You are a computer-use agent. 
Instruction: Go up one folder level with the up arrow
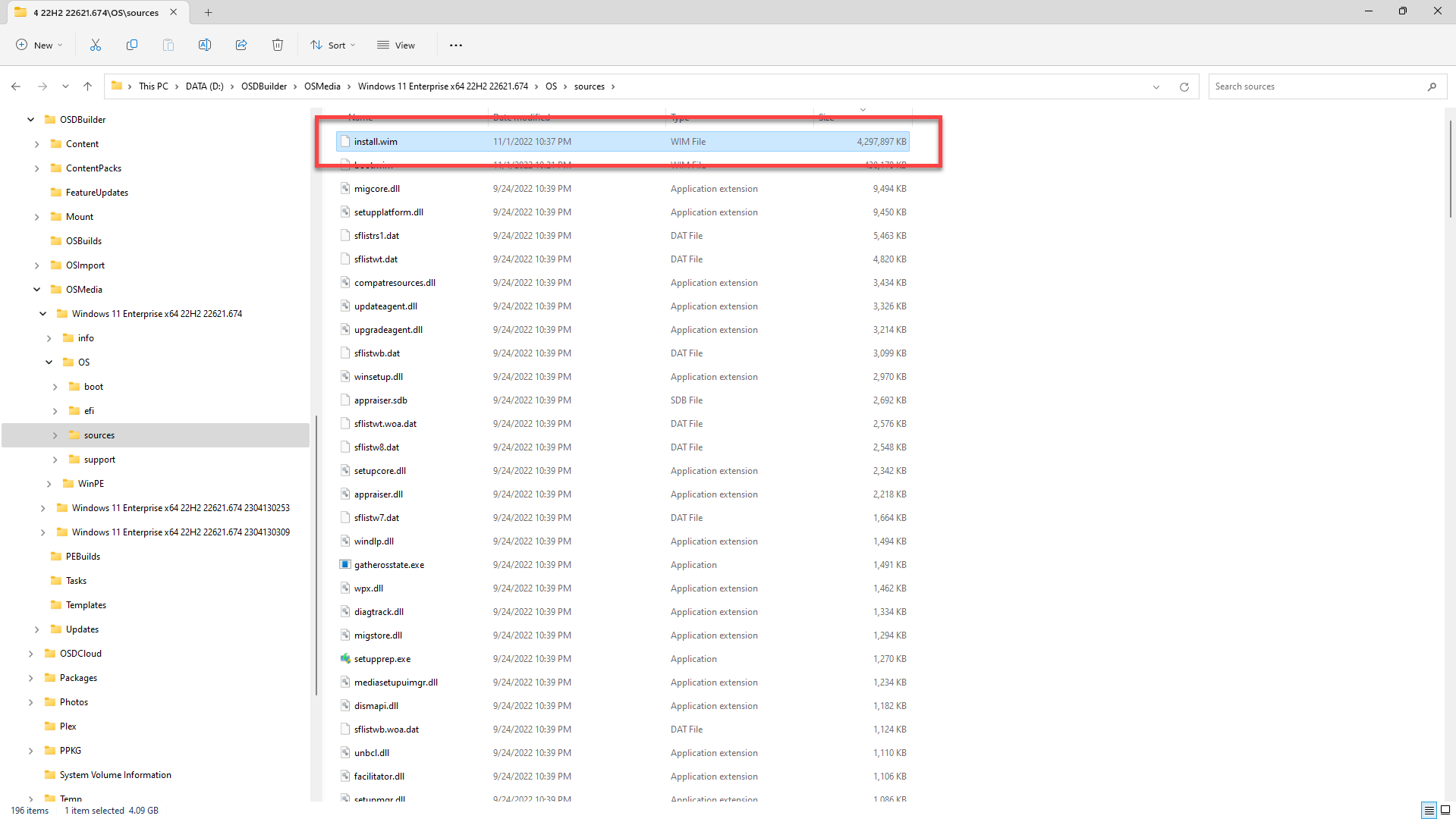pyautogui.click(x=88, y=86)
